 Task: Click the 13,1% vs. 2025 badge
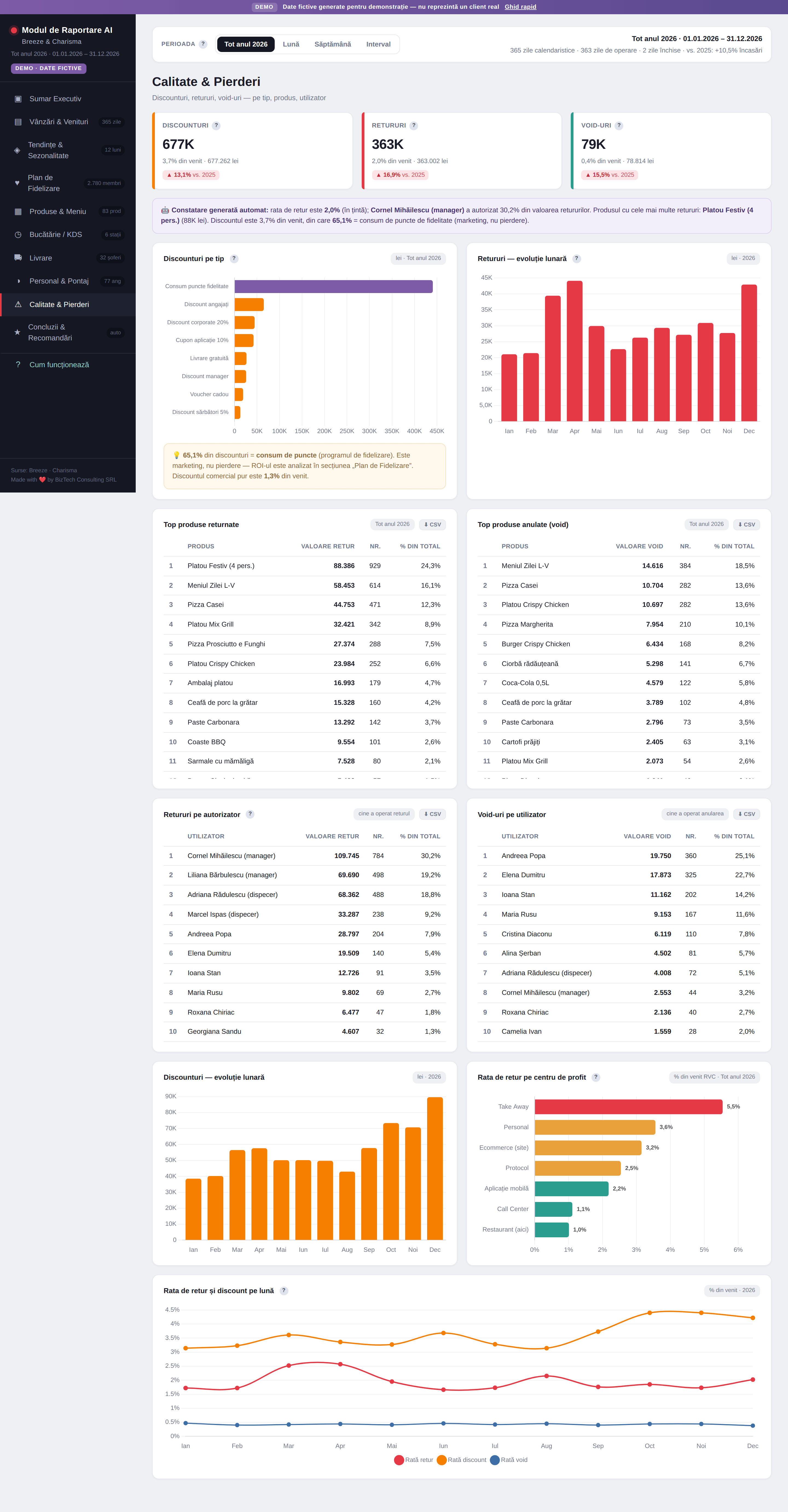click(191, 175)
